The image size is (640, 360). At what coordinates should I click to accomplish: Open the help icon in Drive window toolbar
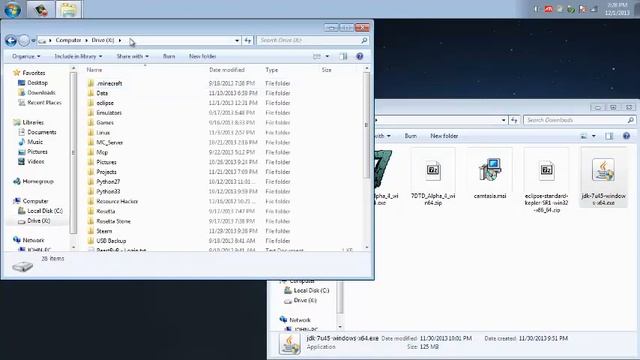click(360, 56)
